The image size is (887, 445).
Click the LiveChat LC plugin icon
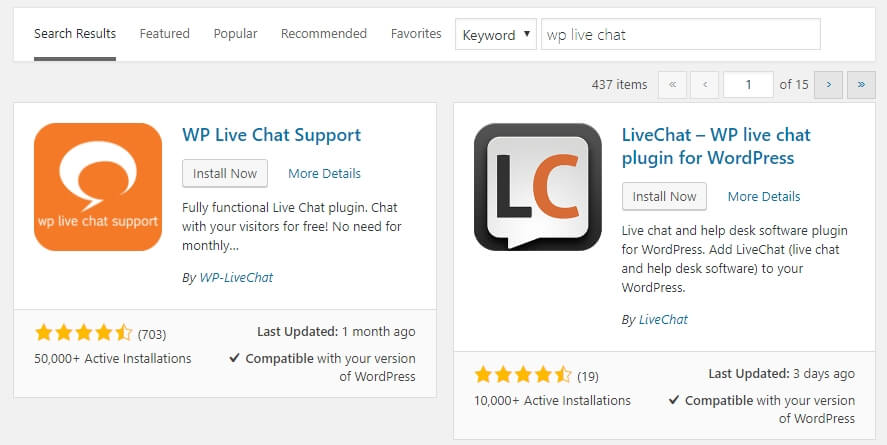point(538,187)
